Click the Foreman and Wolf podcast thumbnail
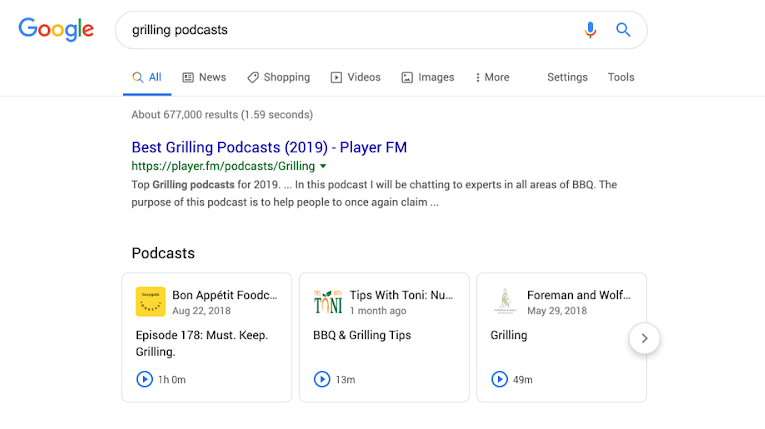 point(505,302)
